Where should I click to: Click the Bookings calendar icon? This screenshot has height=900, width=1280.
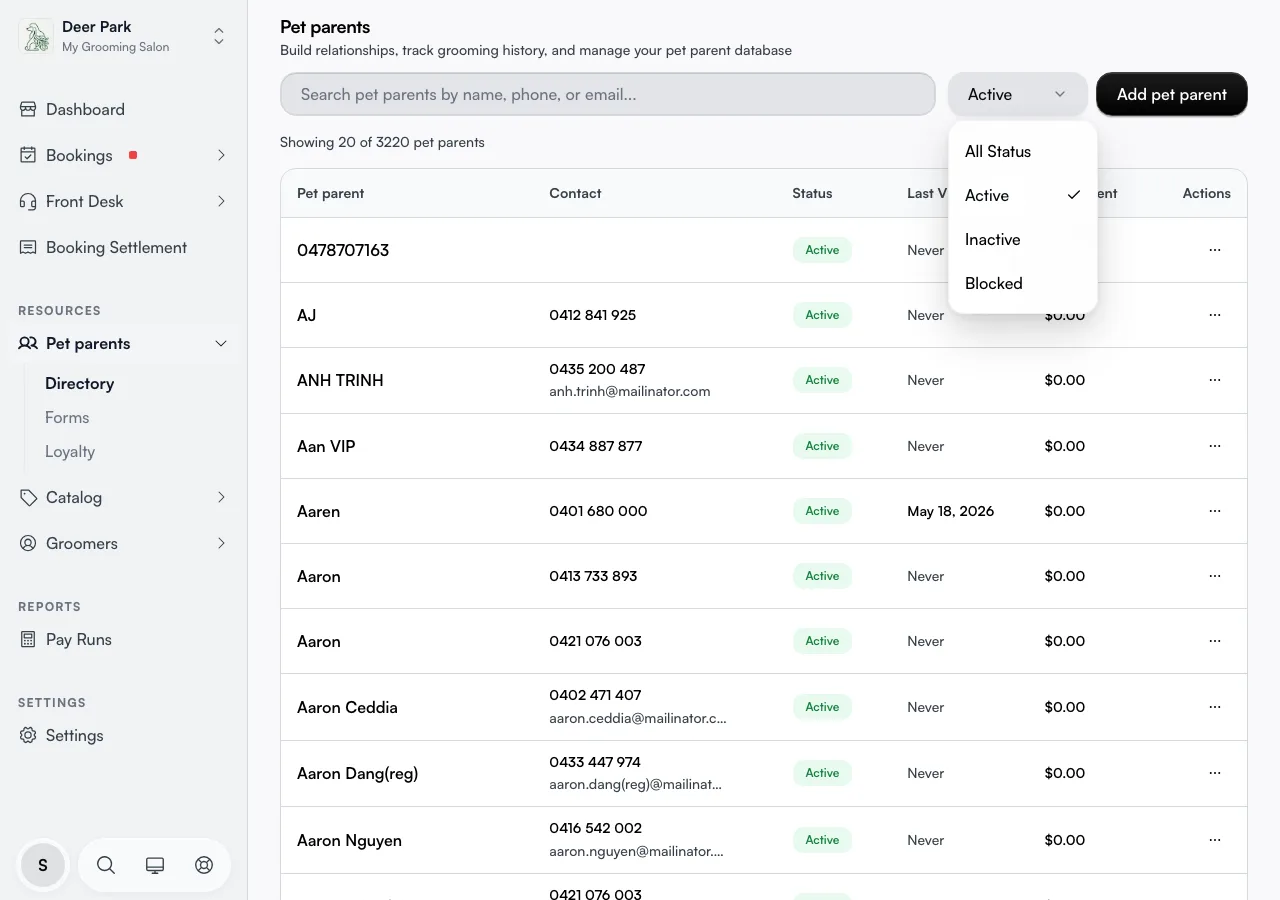[x=28, y=155]
